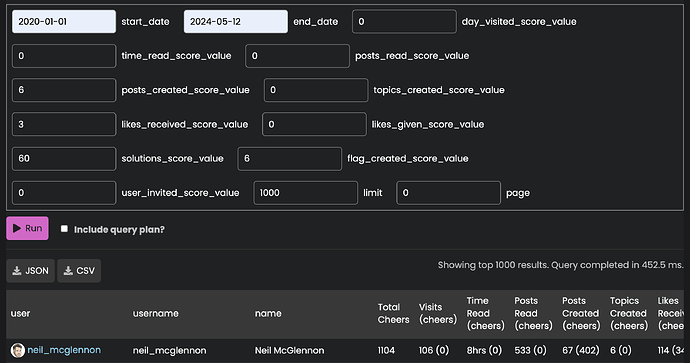Select the solutions_score_value field

pos(64,158)
